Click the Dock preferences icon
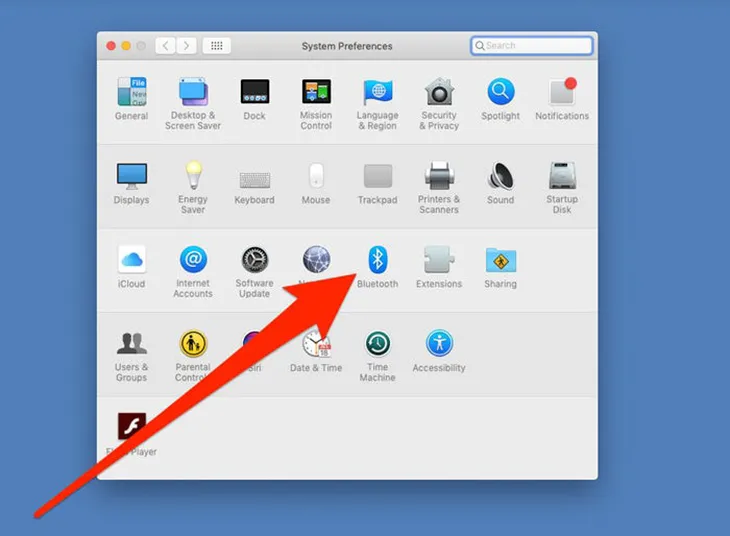 point(254,93)
